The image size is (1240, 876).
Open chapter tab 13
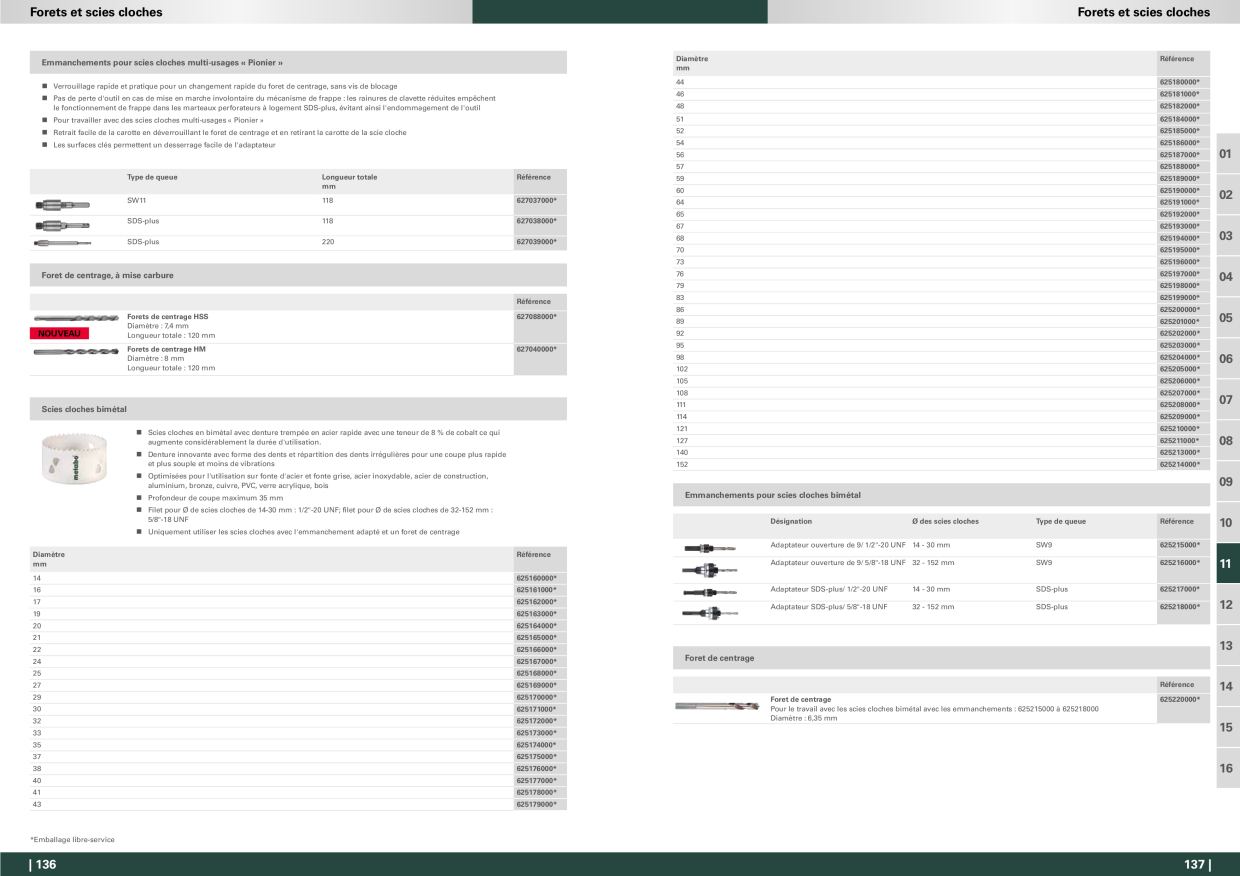[x=1226, y=646]
